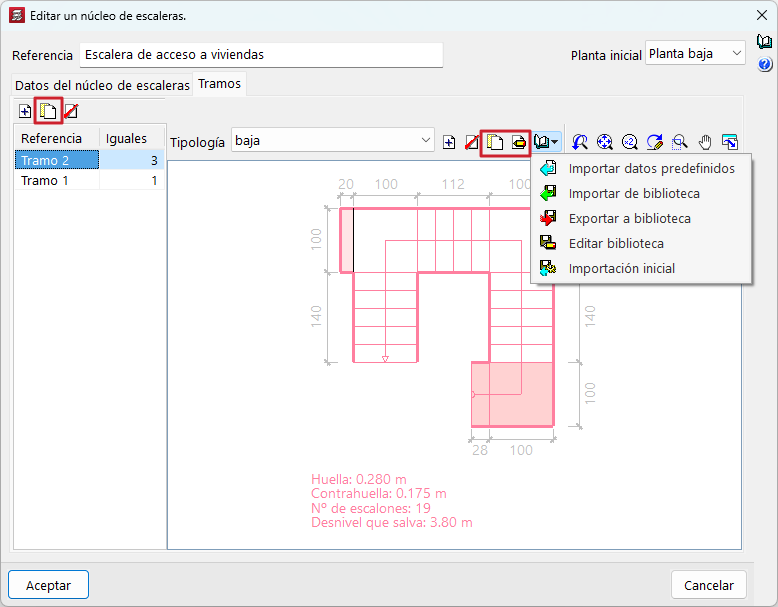Click the Iguales value 3 cell

click(132, 160)
